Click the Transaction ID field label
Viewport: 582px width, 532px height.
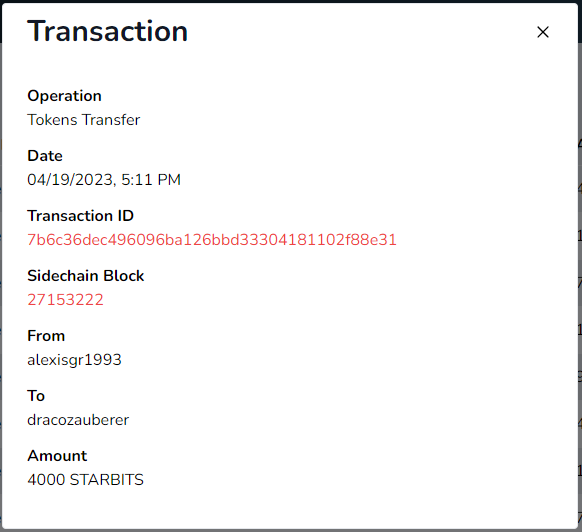point(81,216)
